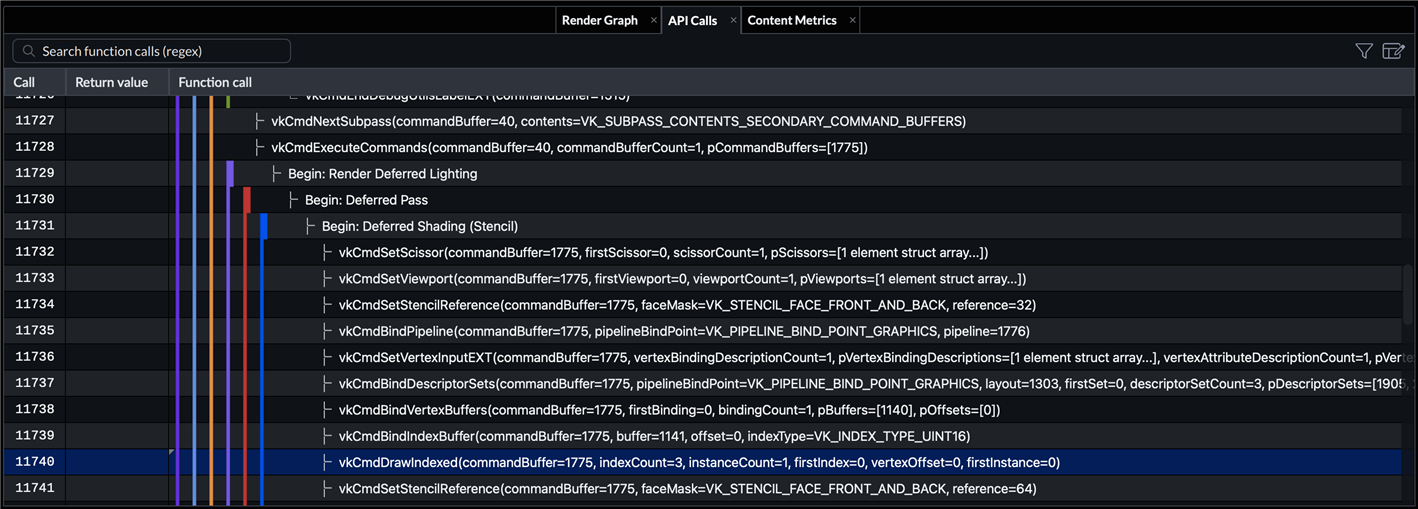This screenshot has height=509, width=1418.
Task: Click call number 11727
Action: 34,121
